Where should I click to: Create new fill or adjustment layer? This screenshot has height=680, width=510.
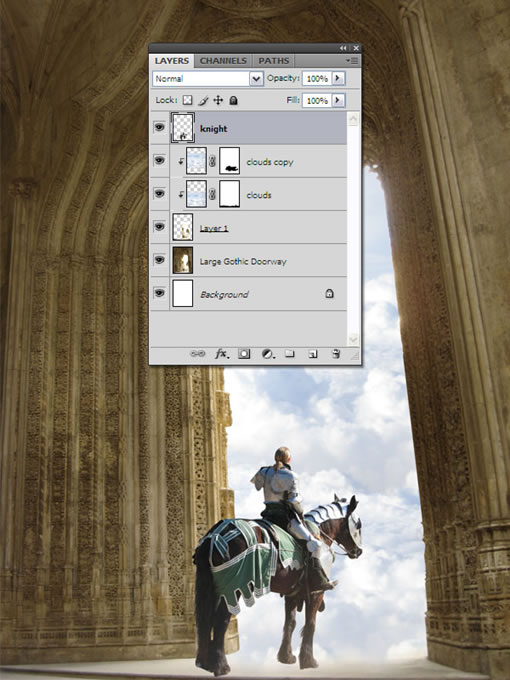pos(268,354)
